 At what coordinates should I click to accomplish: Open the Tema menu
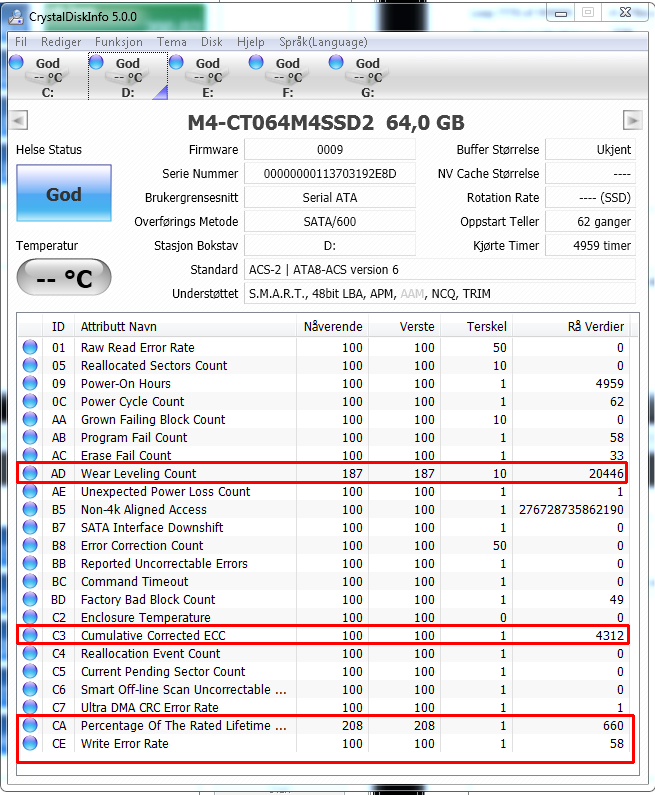171,42
